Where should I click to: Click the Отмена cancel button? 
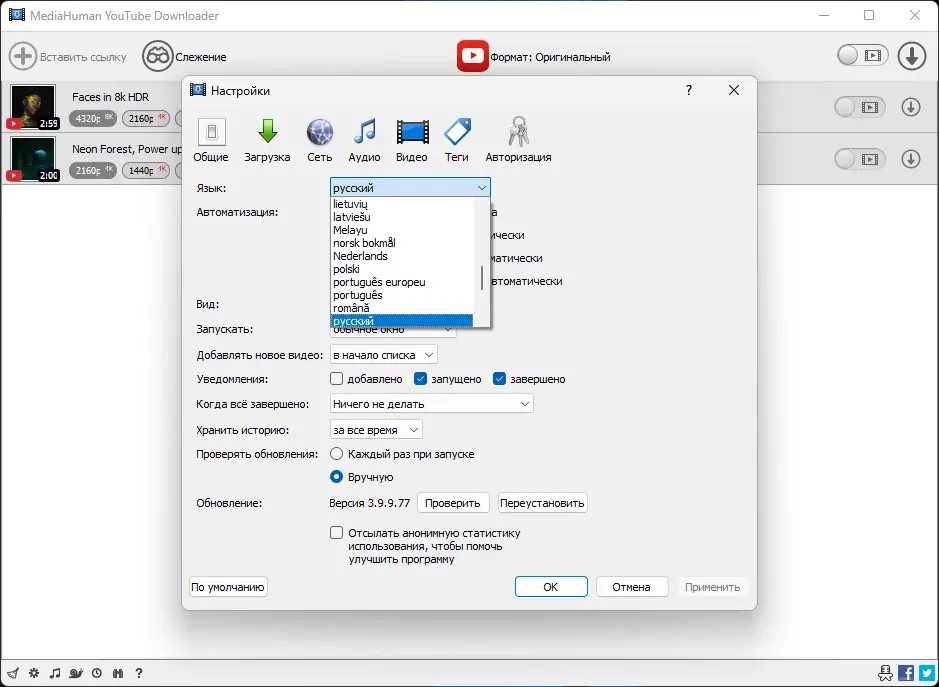pyautogui.click(x=631, y=587)
